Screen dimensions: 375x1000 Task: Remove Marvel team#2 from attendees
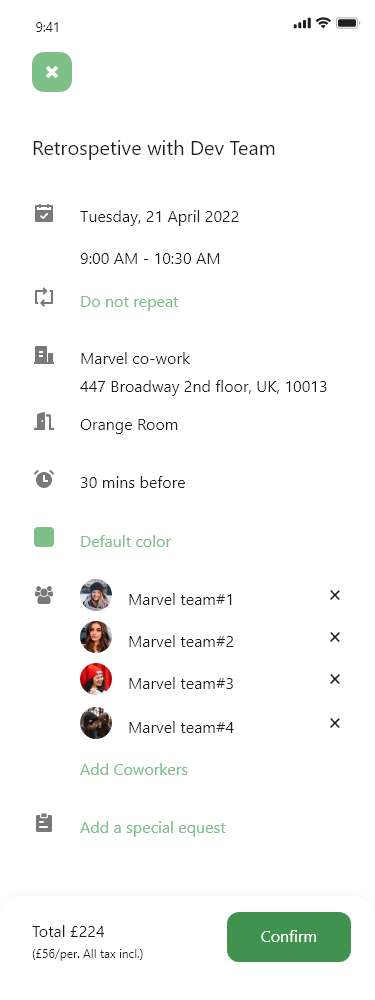click(335, 636)
